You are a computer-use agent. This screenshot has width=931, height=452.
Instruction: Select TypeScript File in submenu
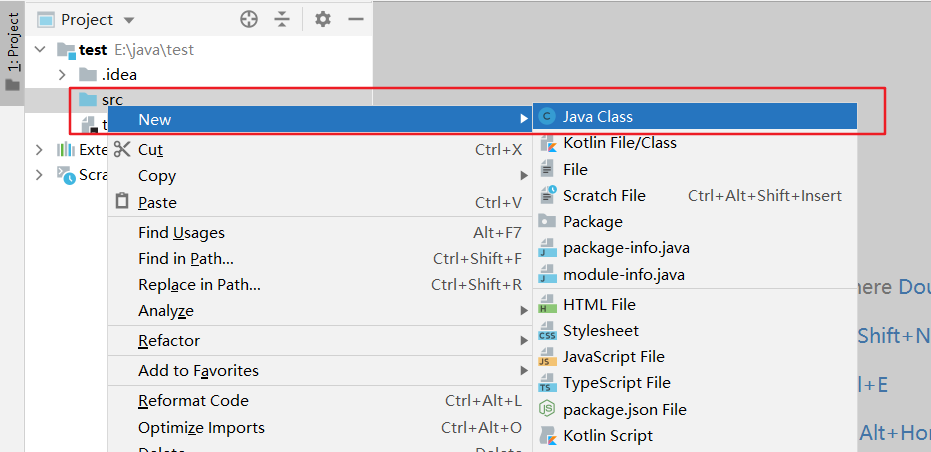695,383
